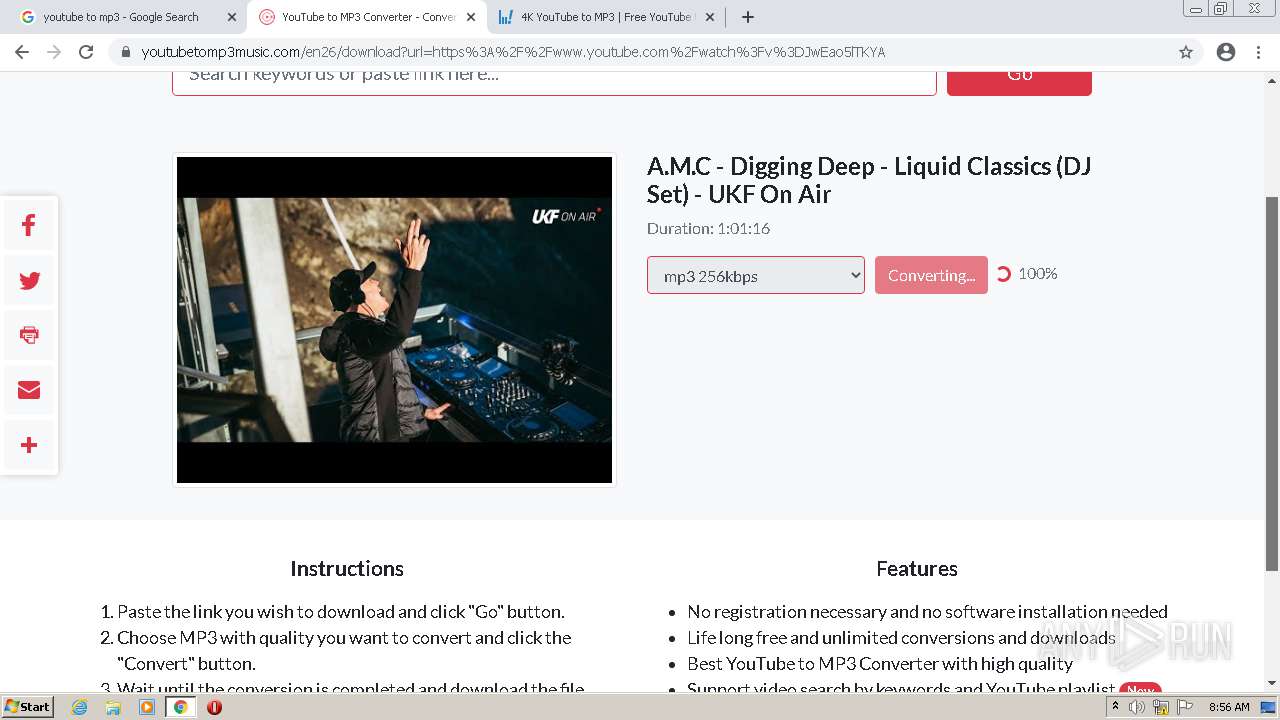
Task: Click the scrollbar down arrow
Action: pos(1272,684)
